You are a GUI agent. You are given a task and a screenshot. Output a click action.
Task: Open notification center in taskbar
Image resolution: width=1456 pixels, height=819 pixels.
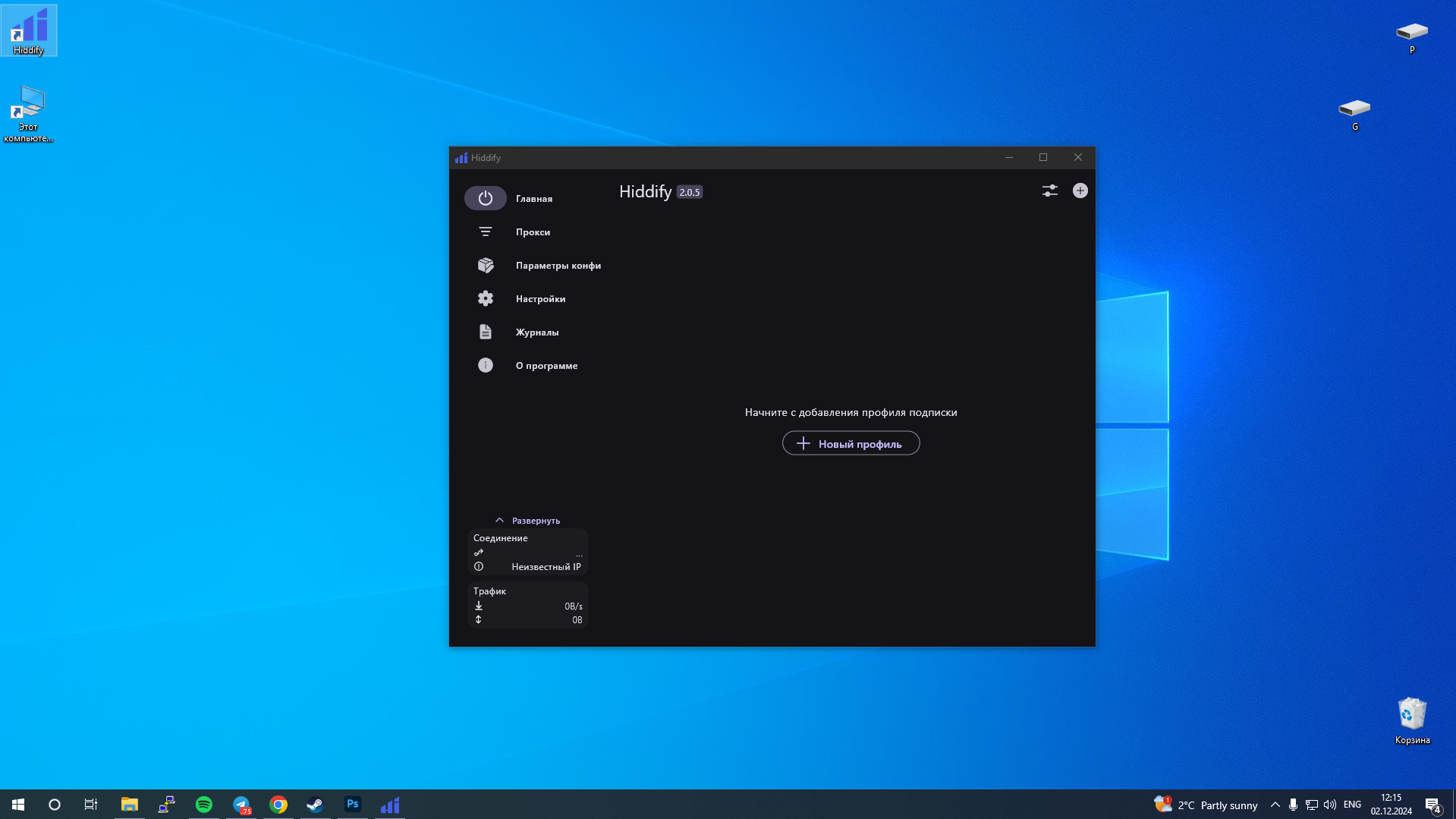pyautogui.click(x=1433, y=805)
